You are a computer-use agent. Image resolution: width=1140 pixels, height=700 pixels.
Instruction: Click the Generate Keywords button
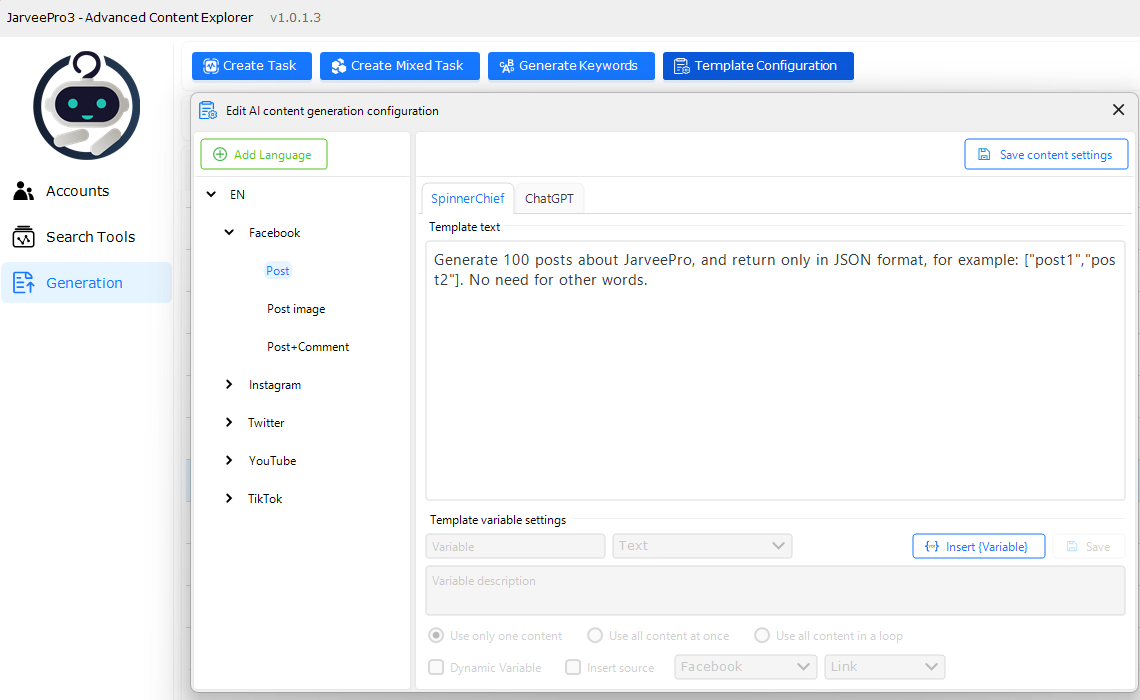coord(571,66)
